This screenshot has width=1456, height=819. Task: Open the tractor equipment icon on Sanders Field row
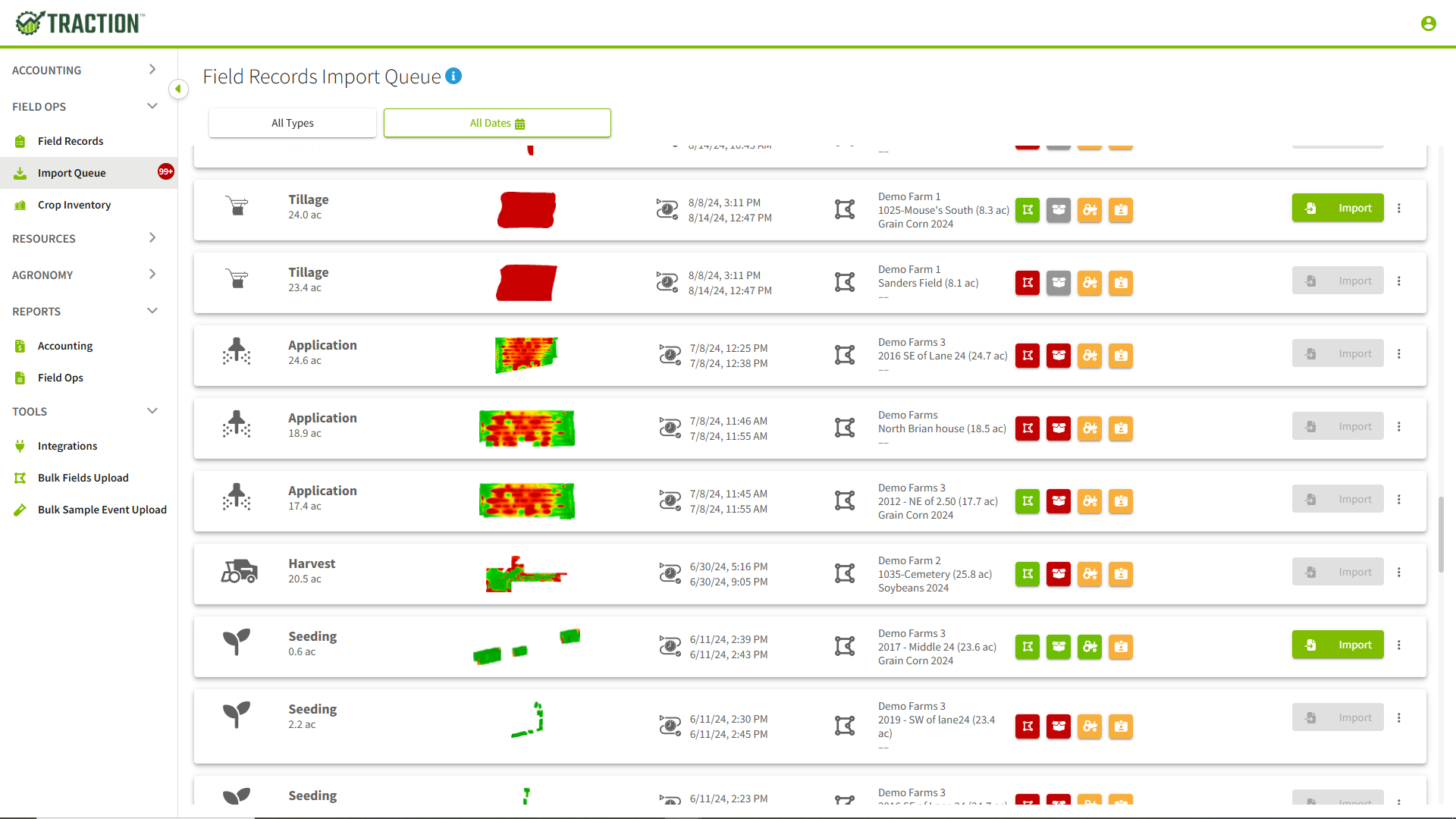tap(1090, 283)
